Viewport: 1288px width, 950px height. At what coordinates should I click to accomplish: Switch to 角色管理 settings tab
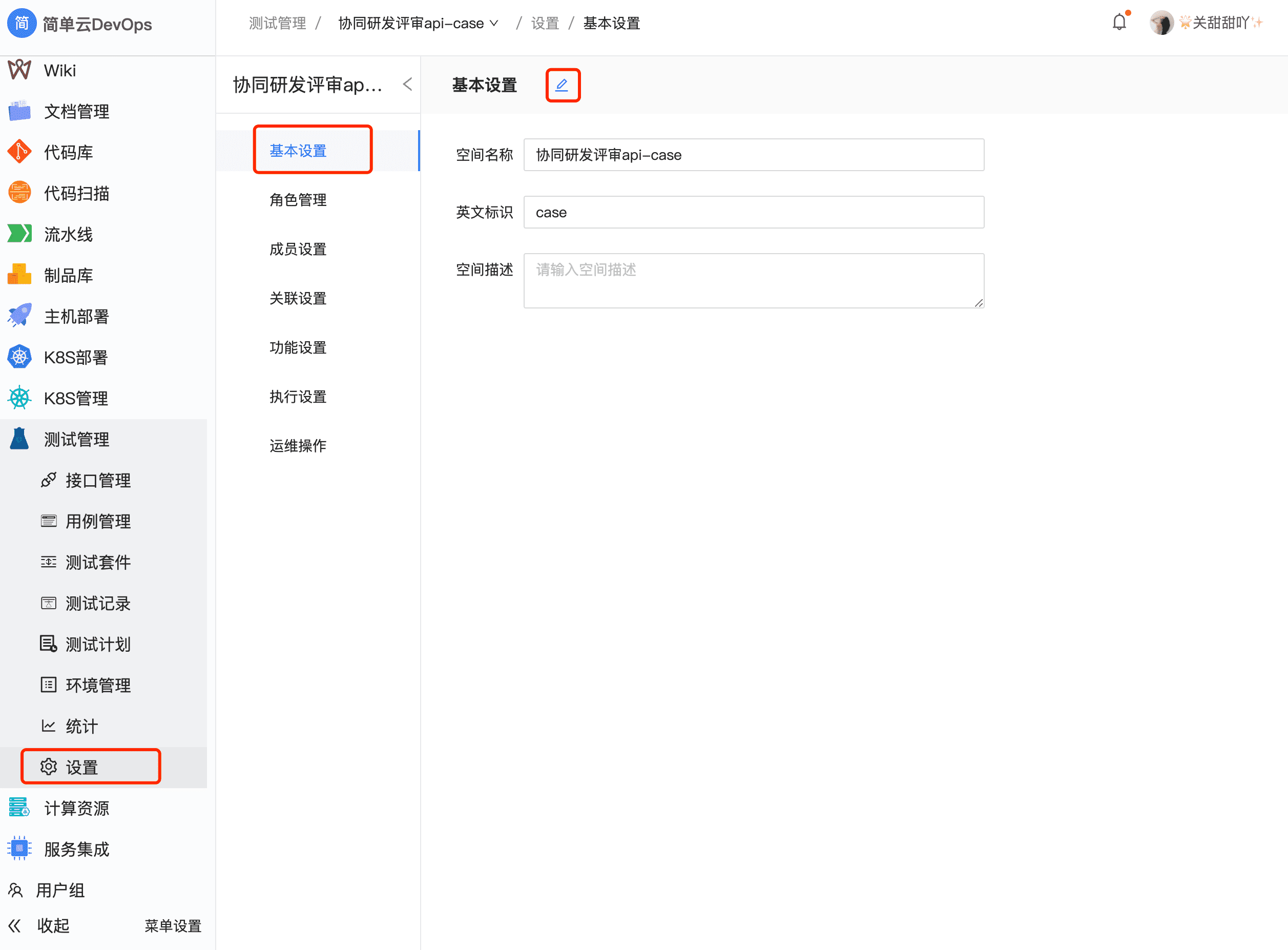[x=298, y=199]
